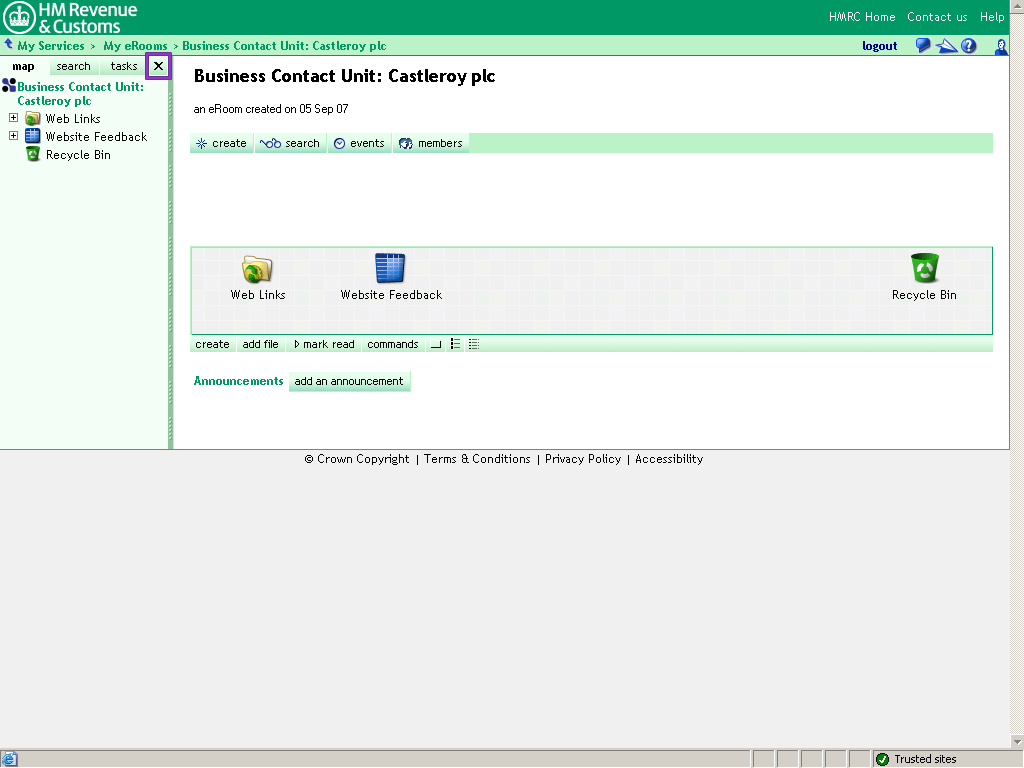Click the speech bubble chat icon
This screenshot has width=1024, height=768.
[x=923, y=46]
